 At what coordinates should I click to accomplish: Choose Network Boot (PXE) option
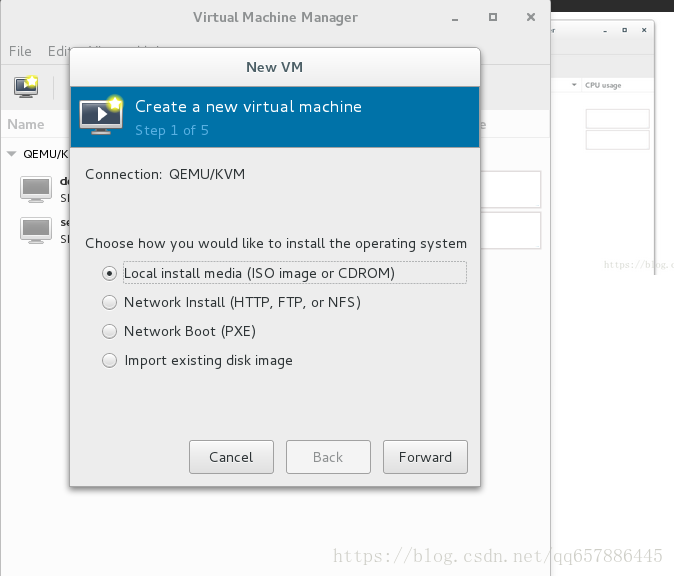tap(109, 331)
